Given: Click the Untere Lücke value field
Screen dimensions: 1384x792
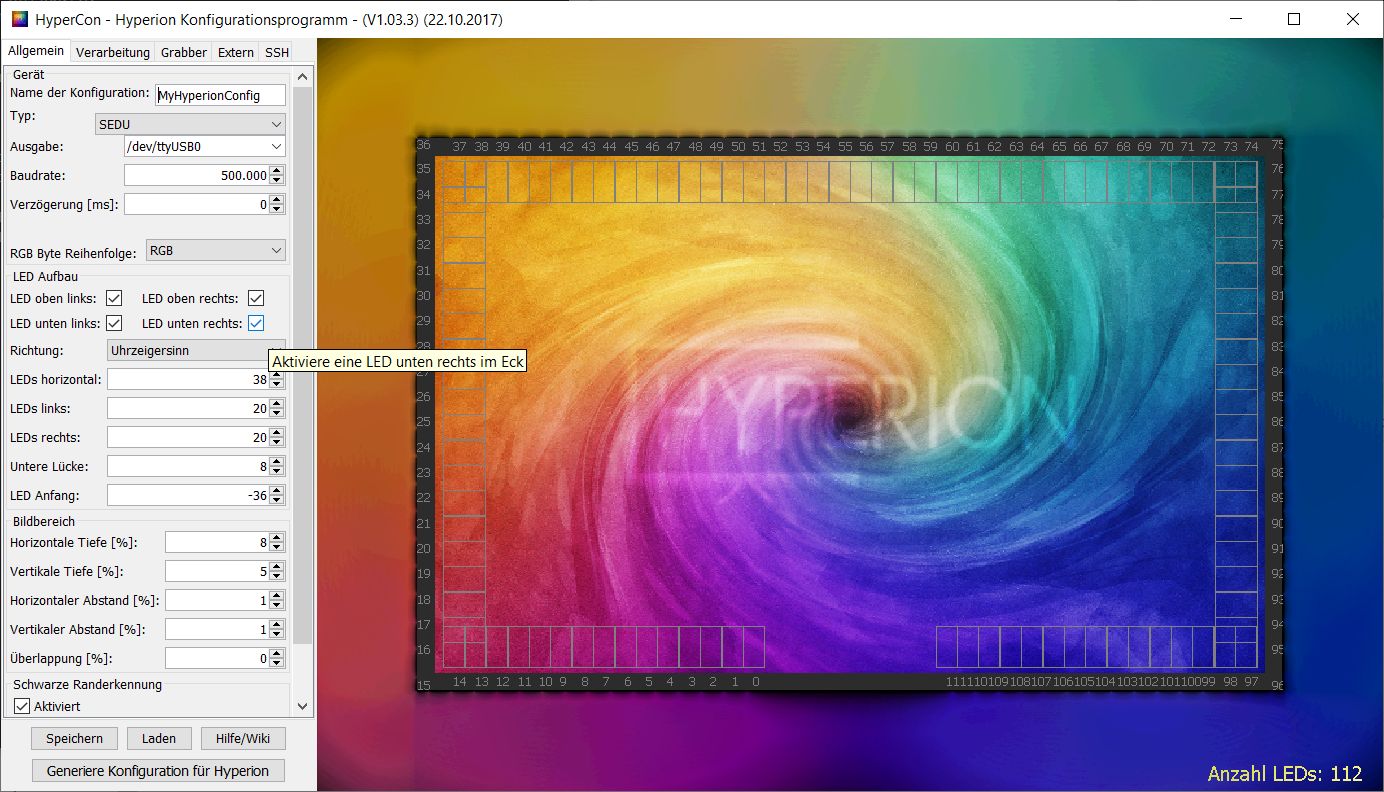Looking at the screenshot, I should click(188, 467).
